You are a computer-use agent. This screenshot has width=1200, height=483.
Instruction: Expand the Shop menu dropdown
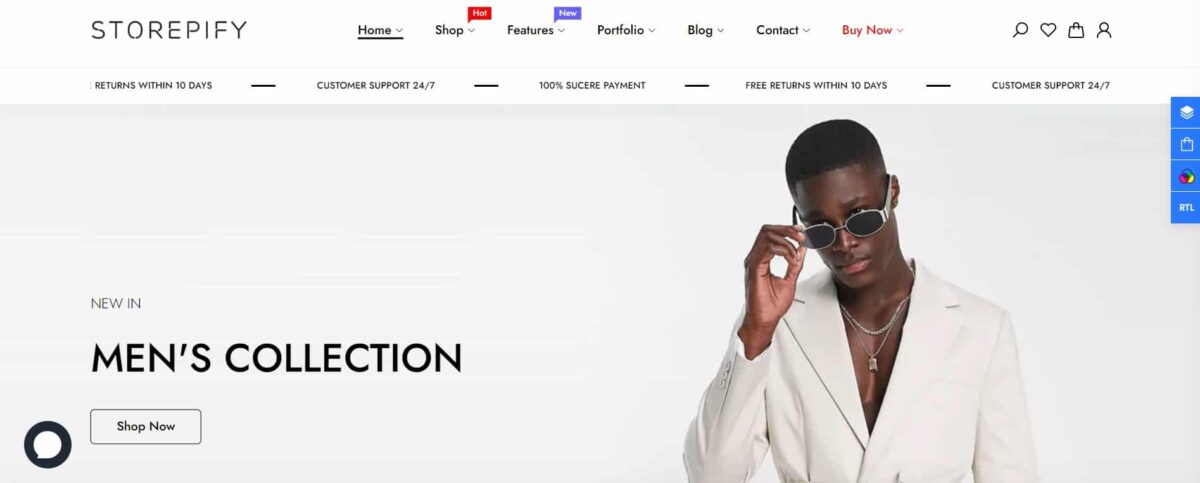(455, 30)
